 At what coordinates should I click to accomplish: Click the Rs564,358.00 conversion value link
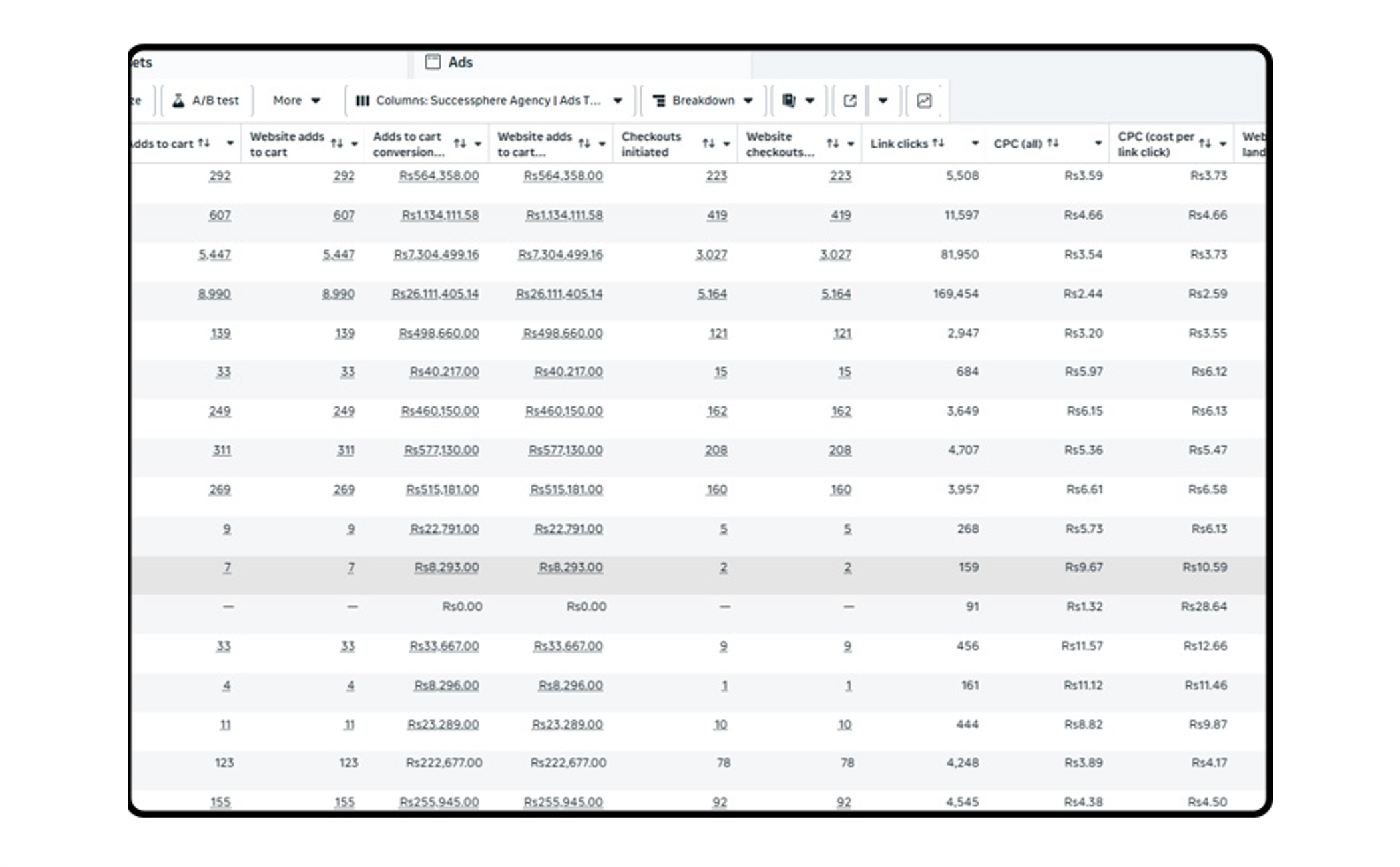tap(439, 176)
